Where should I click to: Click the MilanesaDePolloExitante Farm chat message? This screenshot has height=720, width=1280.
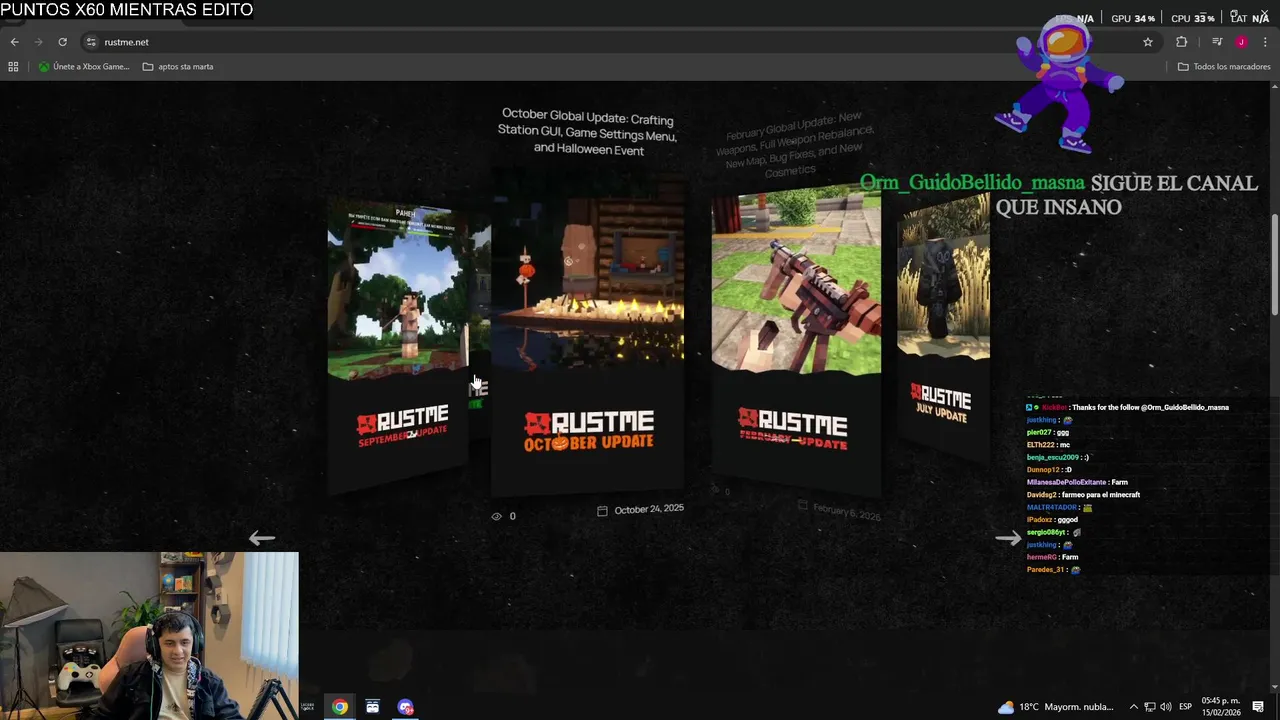[1077, 482]
